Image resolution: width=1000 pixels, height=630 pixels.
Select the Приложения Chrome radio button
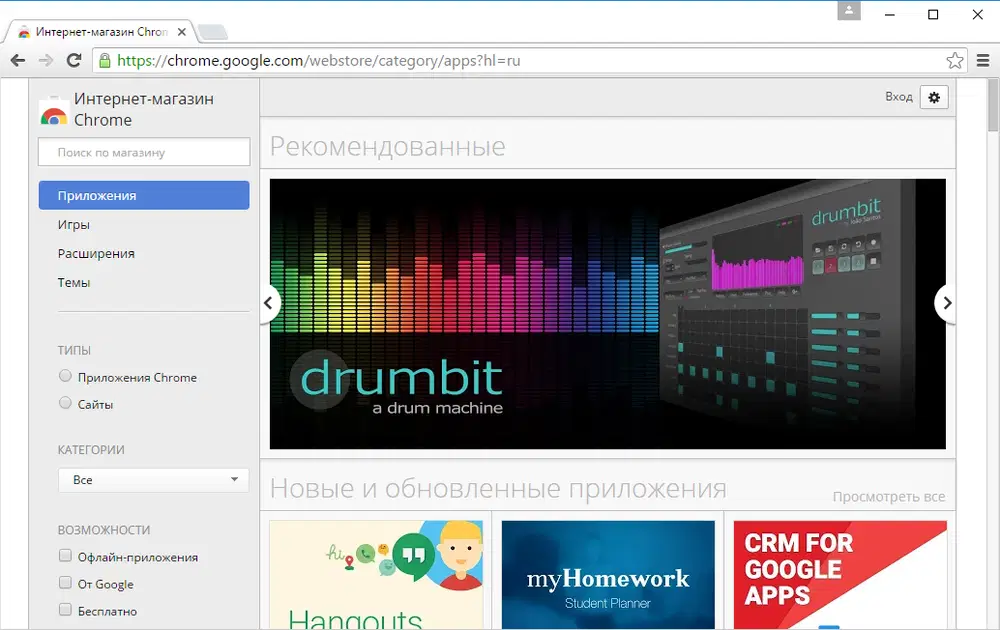coord(65,376)
